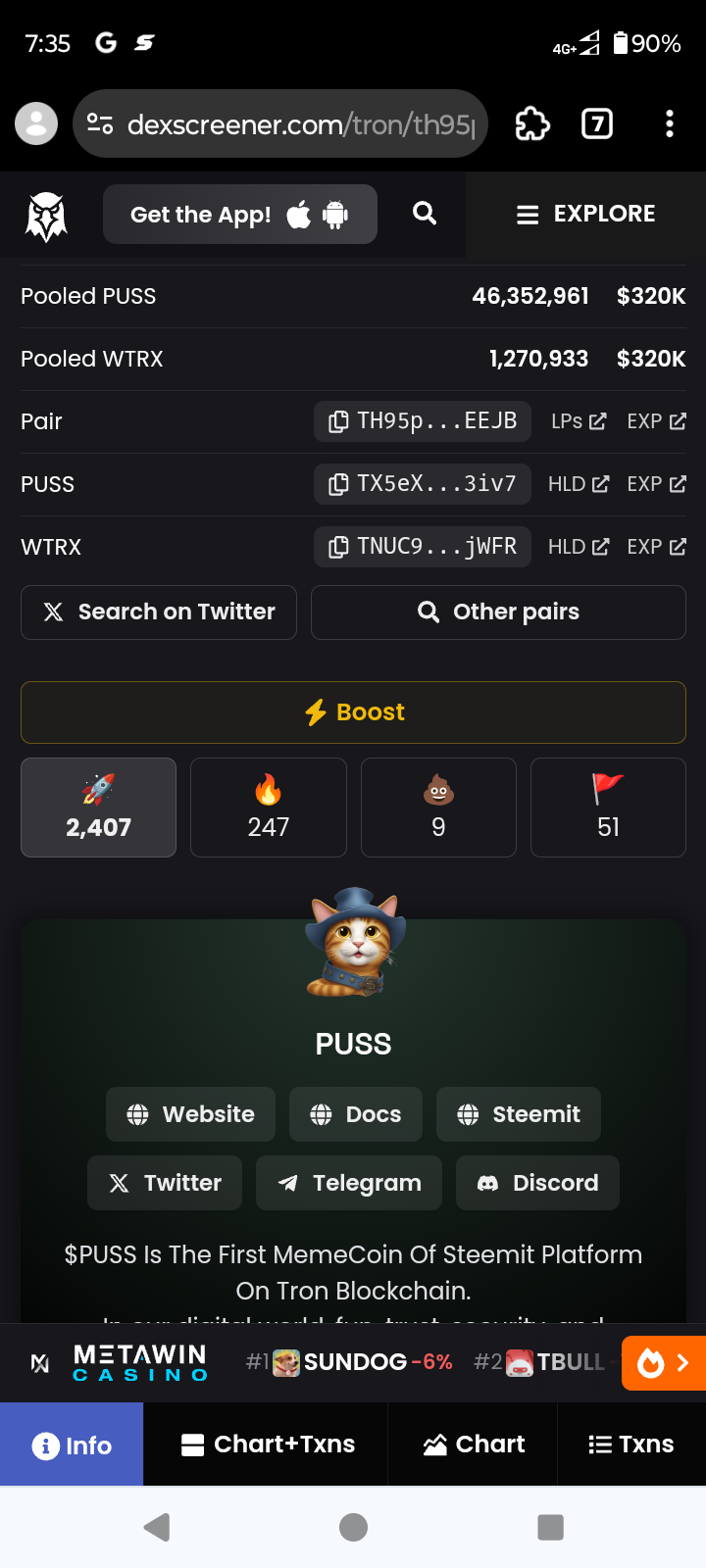Open browser extensions puzzle icon
Viewport: 706px width, 1568px height.
coord(532,124)
